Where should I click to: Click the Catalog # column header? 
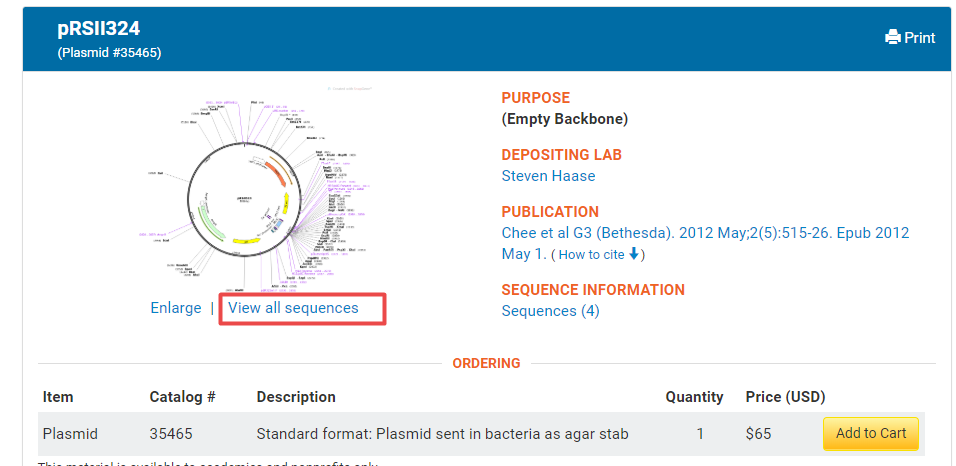coord(182,397)
